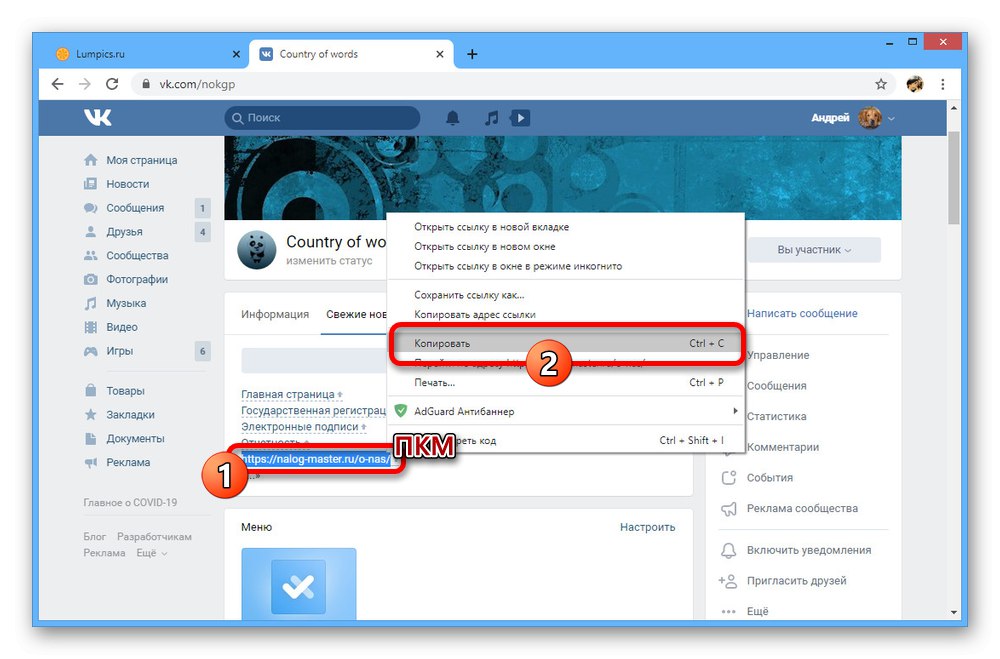This screenshot has width=1000, height=659.
Task: Expand the Андрей profile menu
Action: 853,118
